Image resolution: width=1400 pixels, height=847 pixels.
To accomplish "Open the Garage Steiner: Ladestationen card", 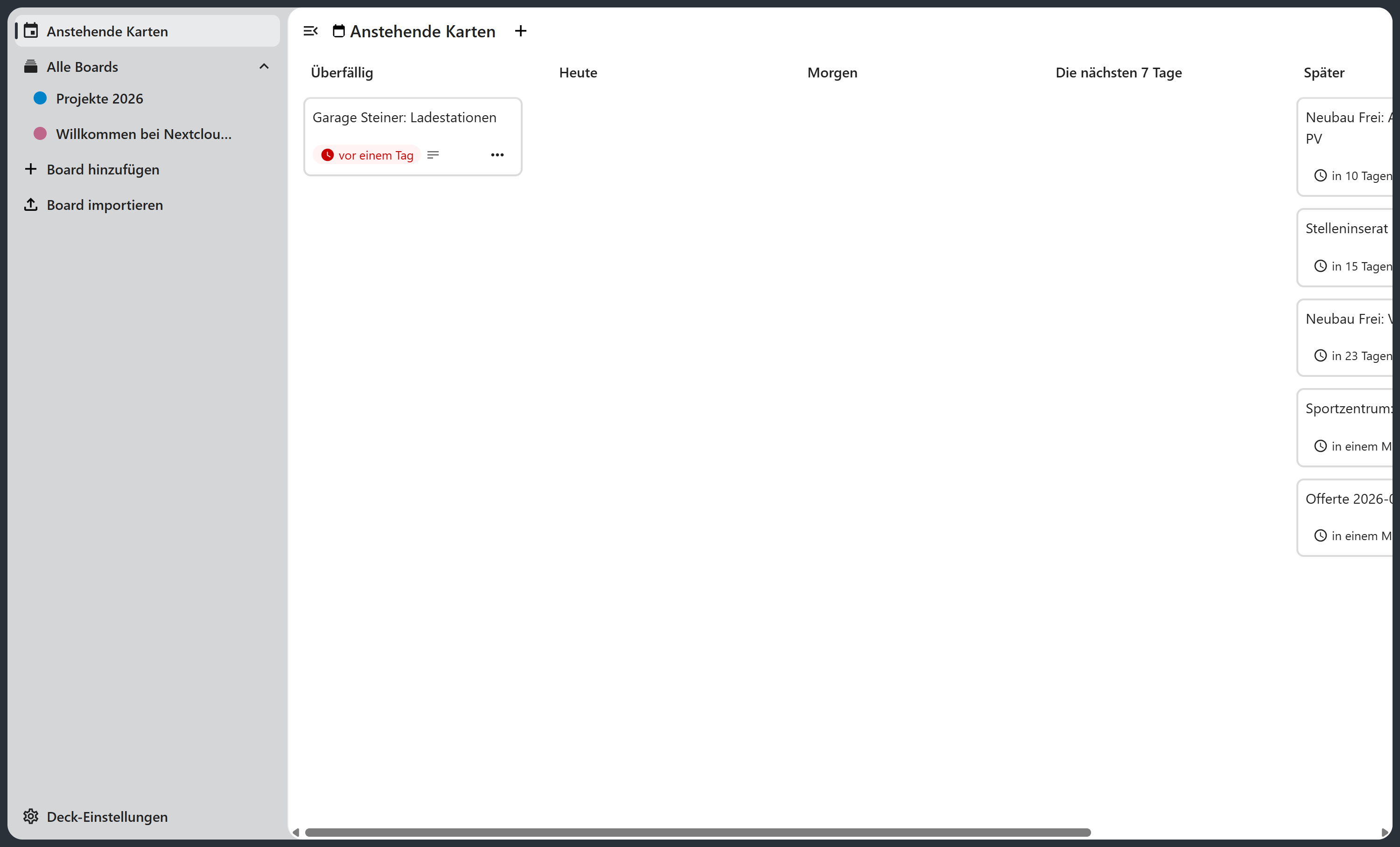I will 413,137.
